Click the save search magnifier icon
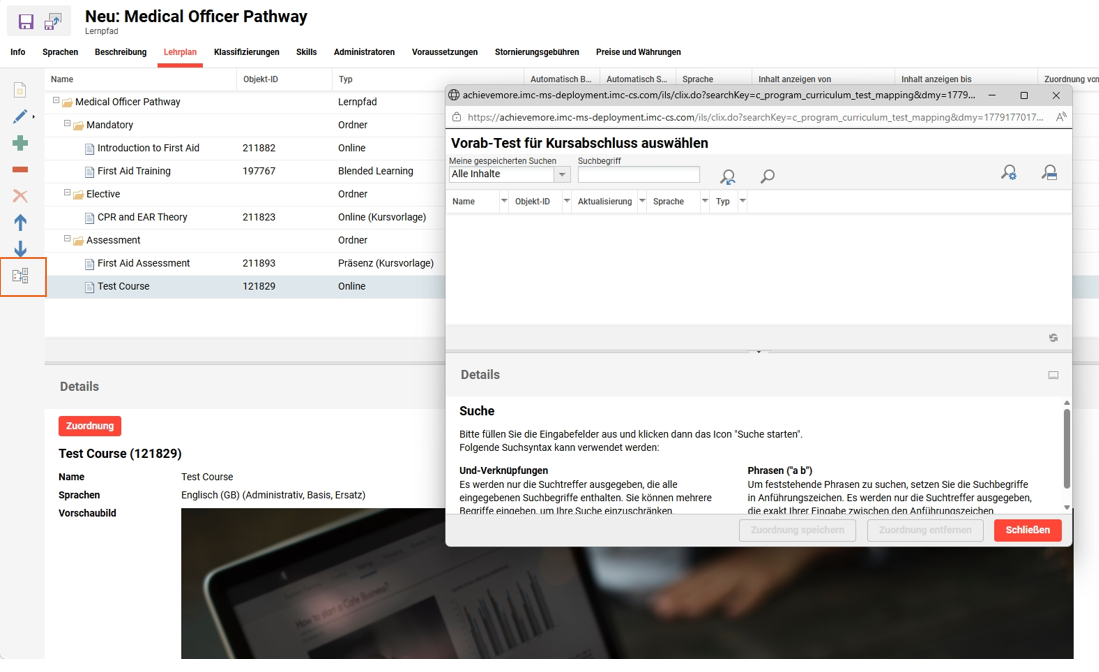 tap(1049, 172)
